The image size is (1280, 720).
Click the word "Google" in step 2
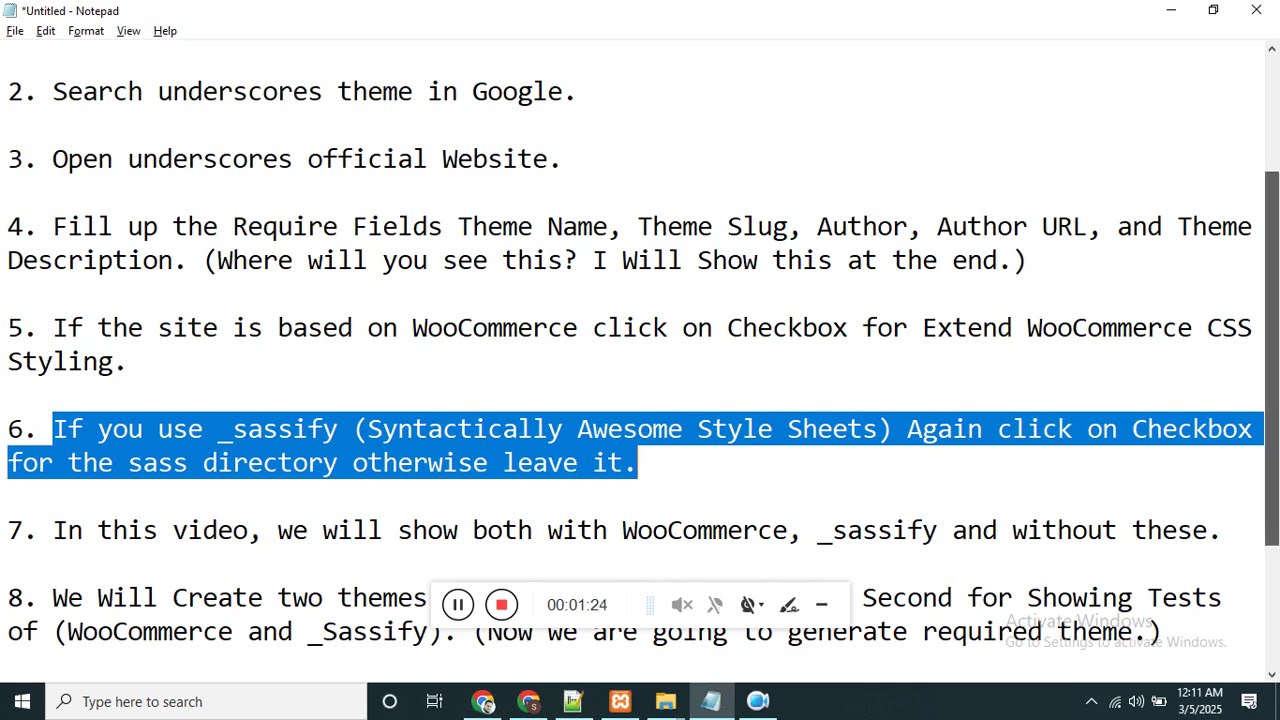[x=517, y=92]
